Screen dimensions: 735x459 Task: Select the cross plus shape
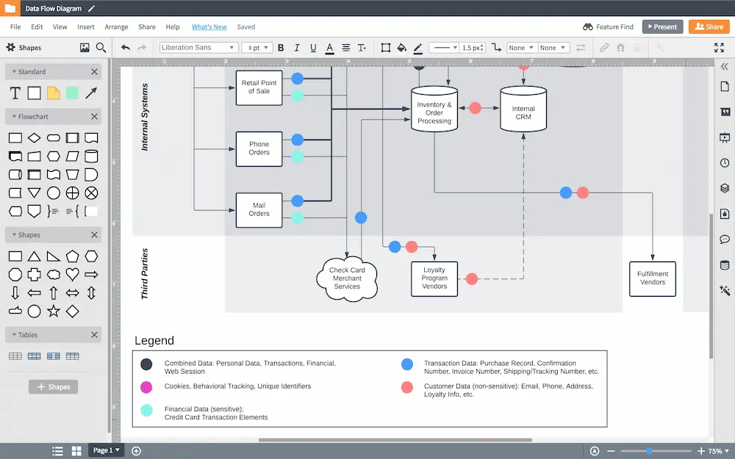pos(34,274)
